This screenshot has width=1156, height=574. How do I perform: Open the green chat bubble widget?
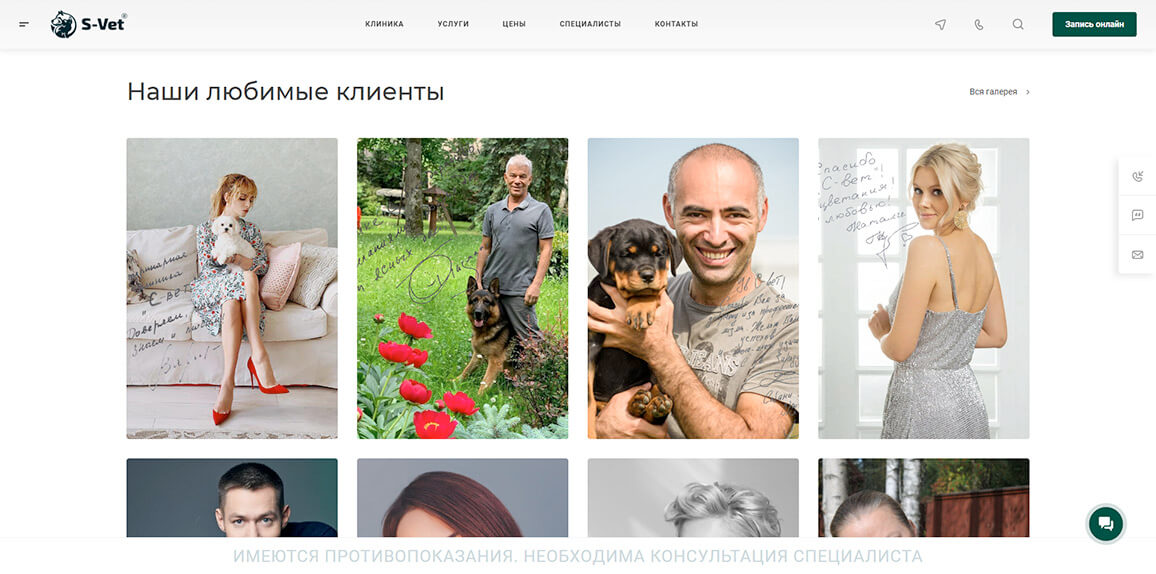tap(1106, 524)
